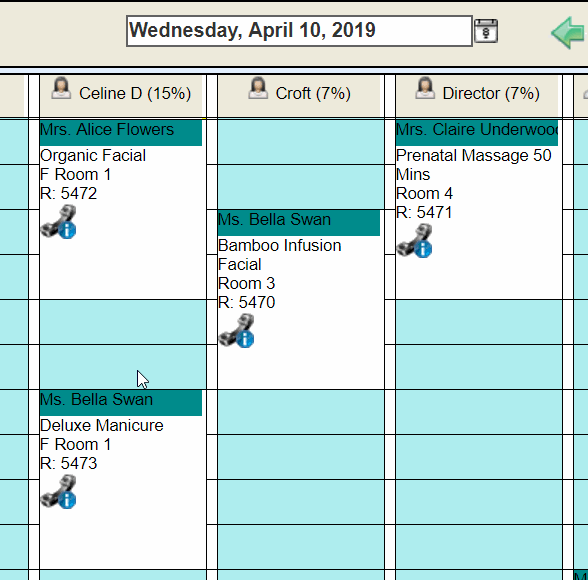Click phone info icon for reservation 5470

click(x=236, y=331)
